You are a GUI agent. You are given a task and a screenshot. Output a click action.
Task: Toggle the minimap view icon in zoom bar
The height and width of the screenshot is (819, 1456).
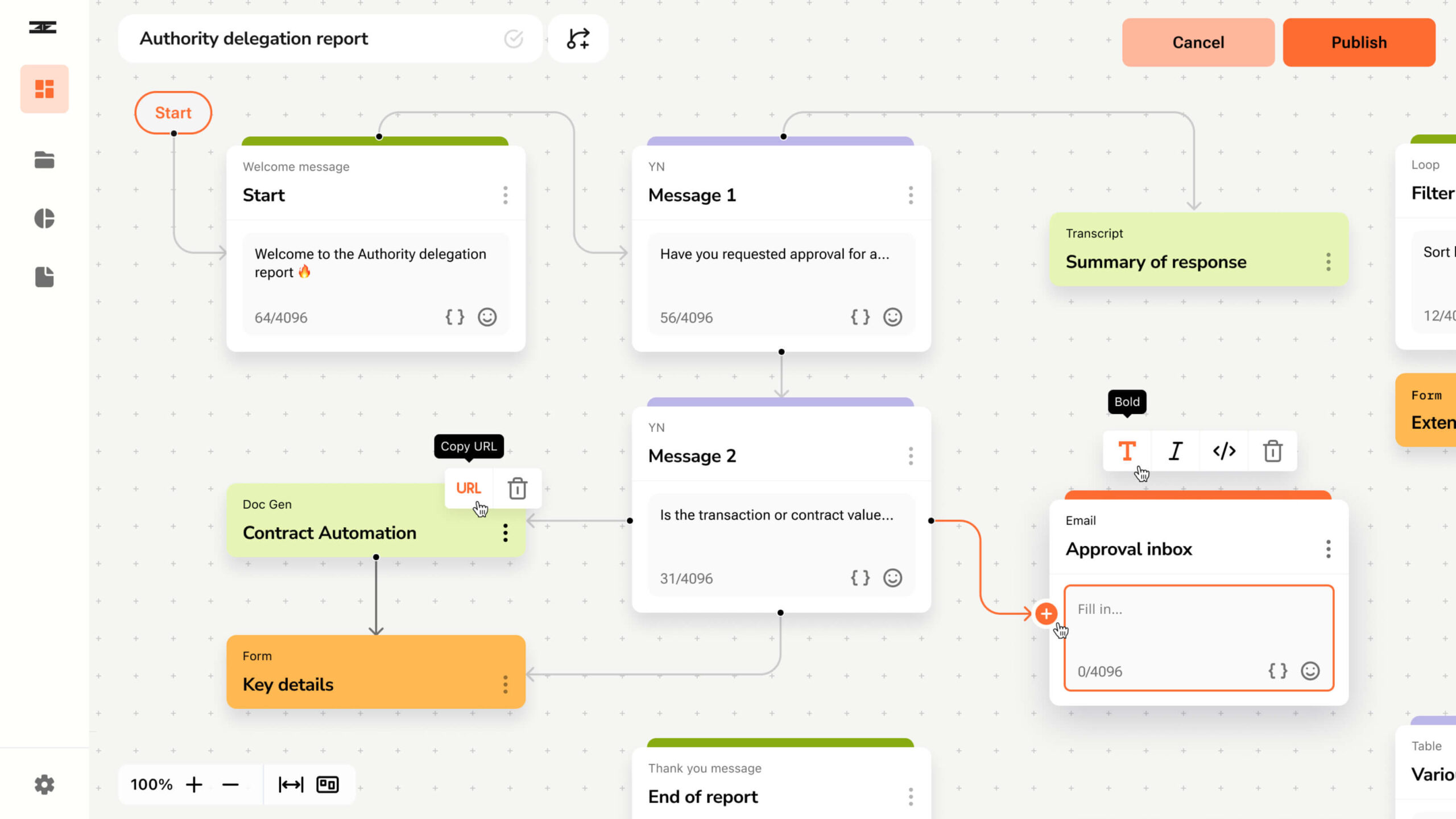(x=328, y=785)
